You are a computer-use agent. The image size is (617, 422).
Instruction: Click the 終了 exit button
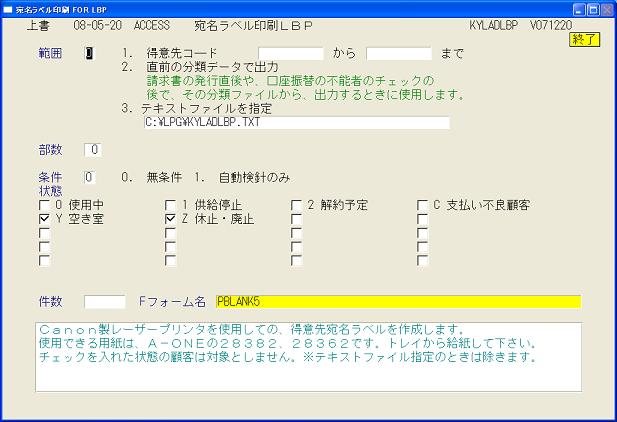click(x=583, y=39)
